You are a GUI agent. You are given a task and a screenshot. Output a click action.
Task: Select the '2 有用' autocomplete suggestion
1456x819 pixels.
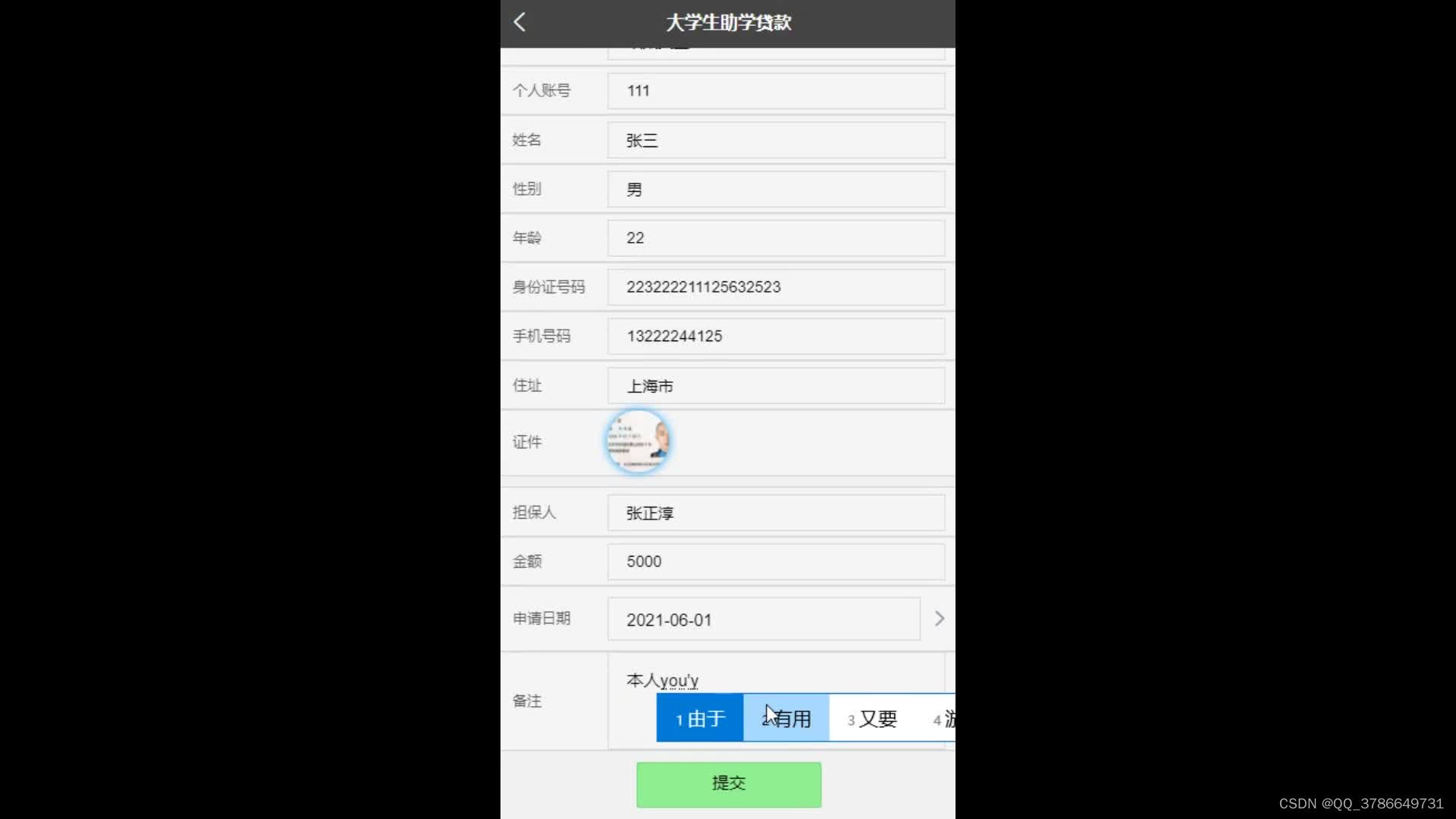pyautogui.click(x=786, y=718)
